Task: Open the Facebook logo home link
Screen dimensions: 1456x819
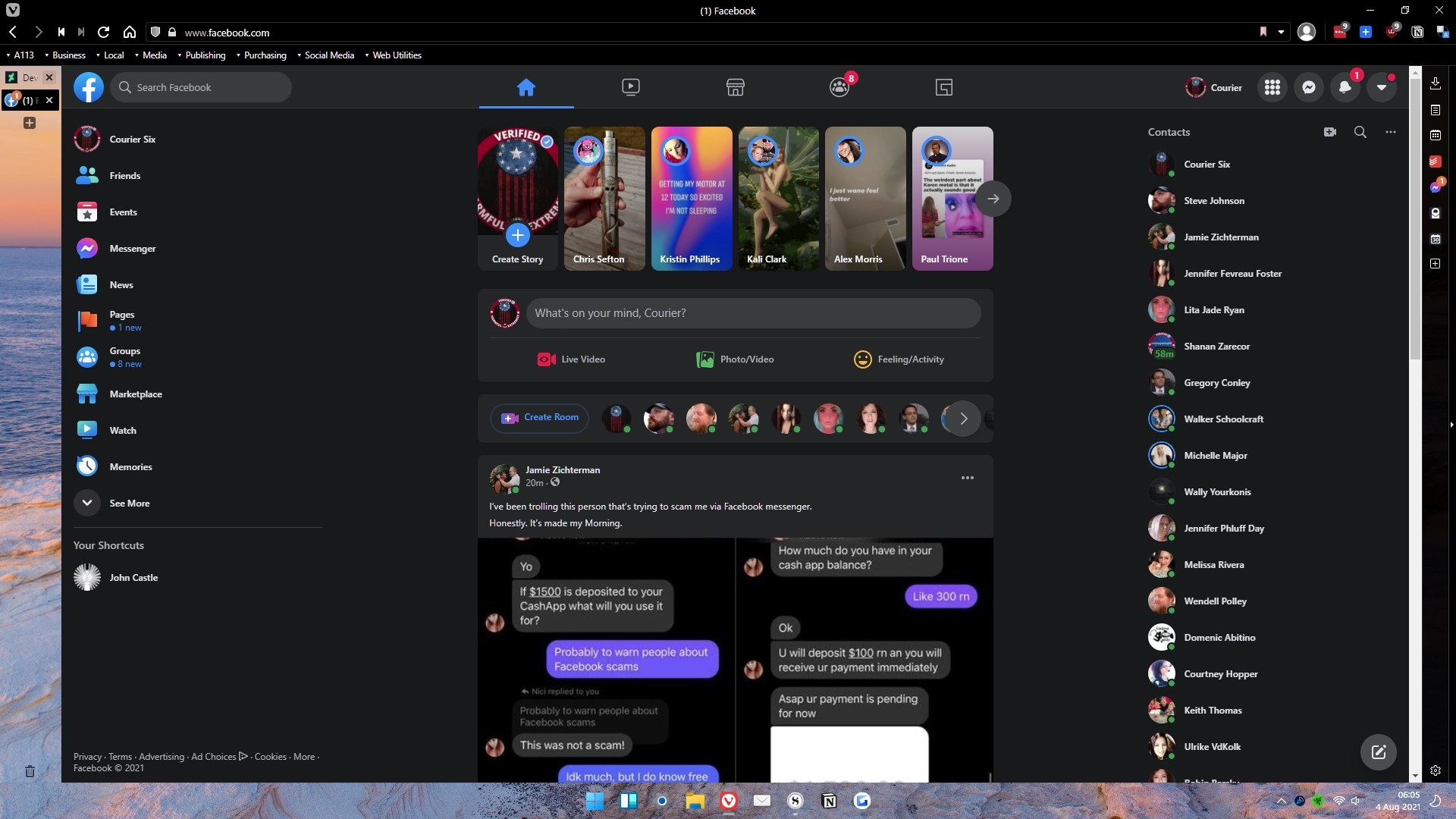Action: click(x=88, y=87)
